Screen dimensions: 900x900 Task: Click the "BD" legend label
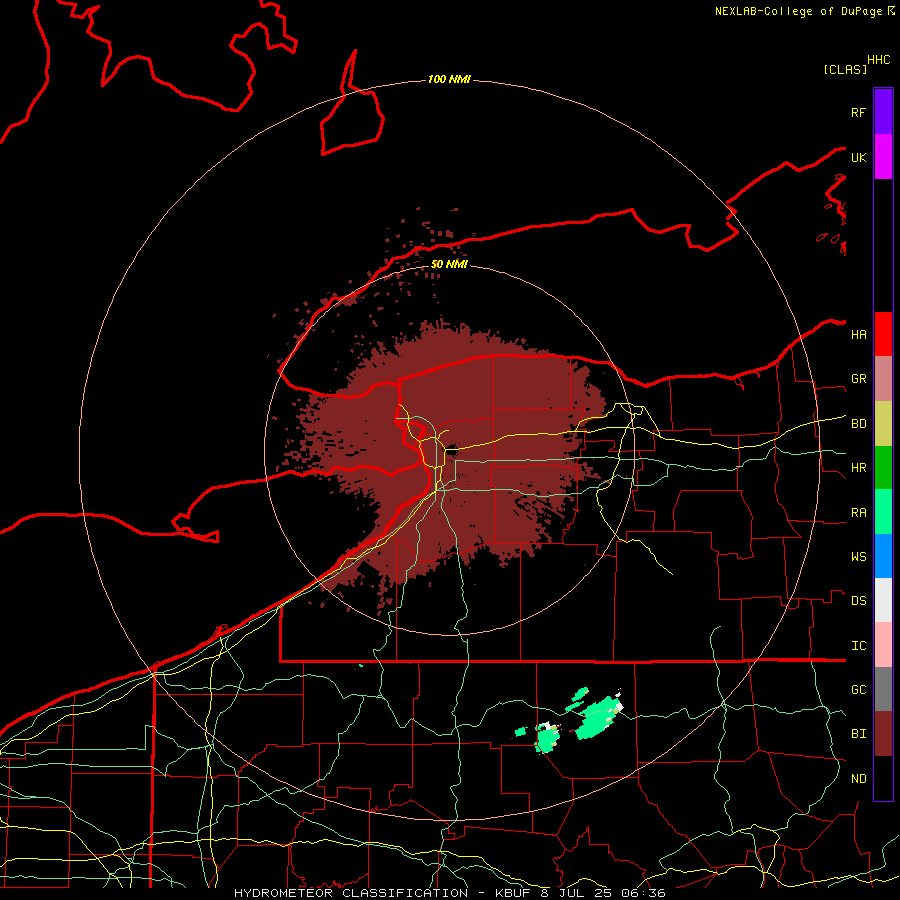coord(858,424)
